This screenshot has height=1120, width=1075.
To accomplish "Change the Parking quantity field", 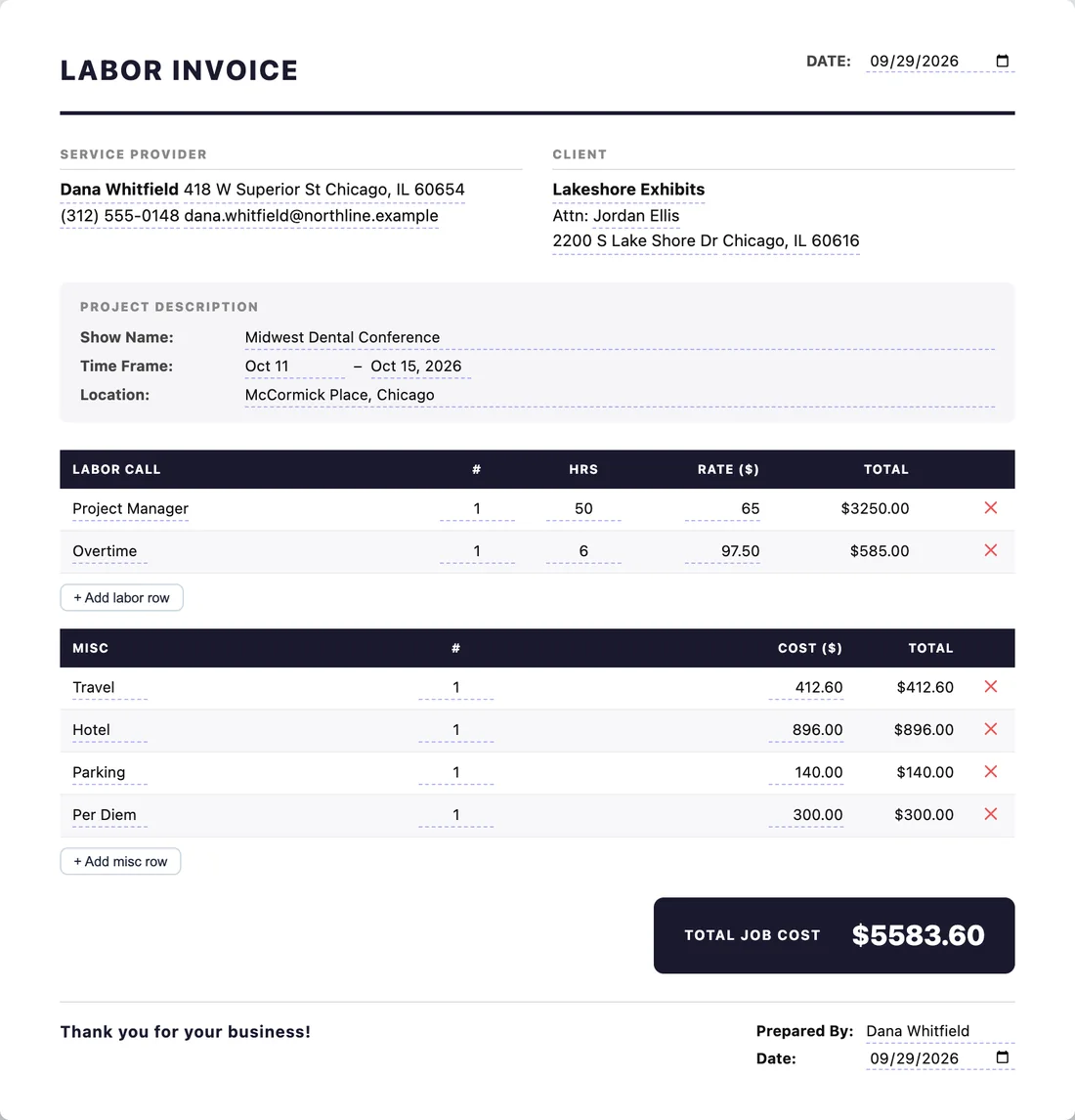I will (455, 772).
